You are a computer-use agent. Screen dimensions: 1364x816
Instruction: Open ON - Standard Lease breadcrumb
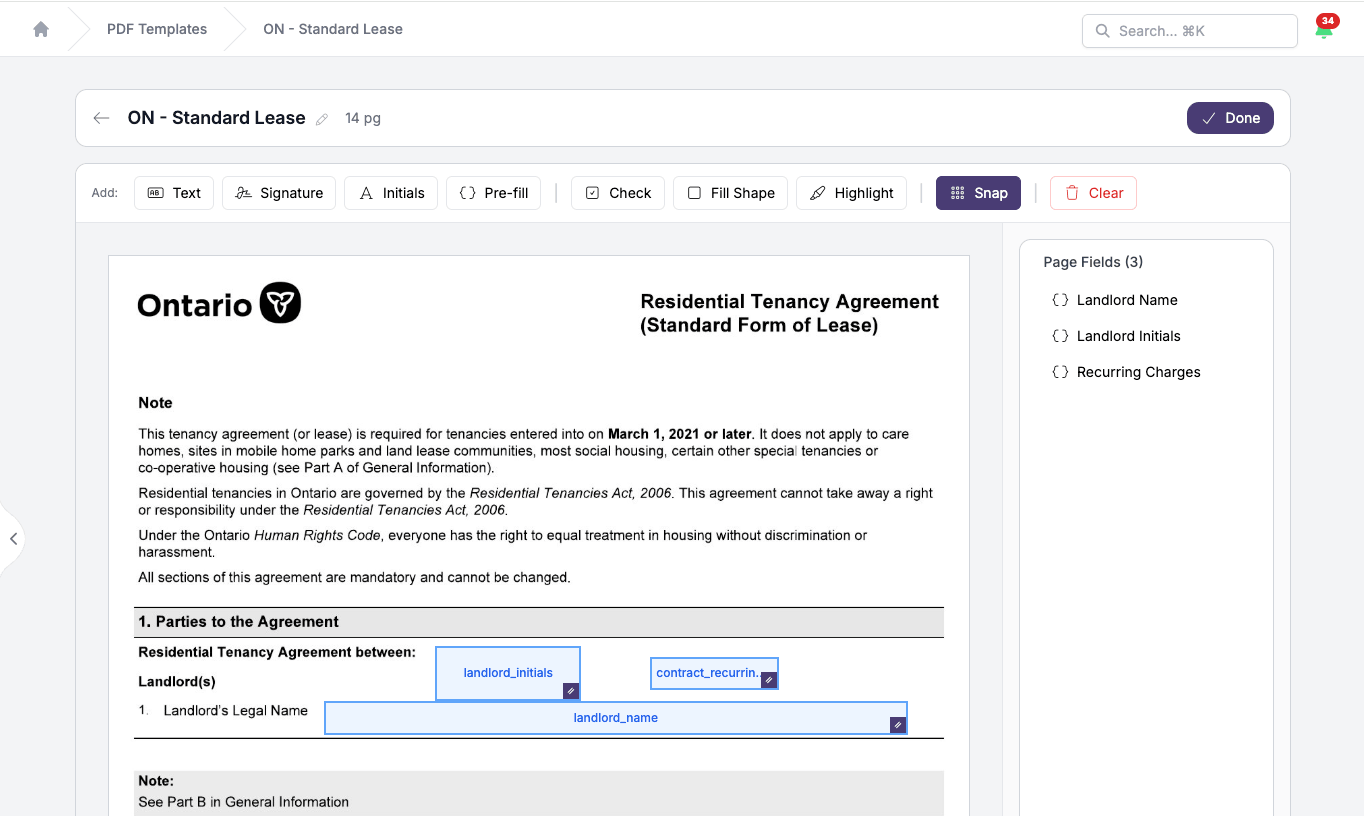[333, 29]
